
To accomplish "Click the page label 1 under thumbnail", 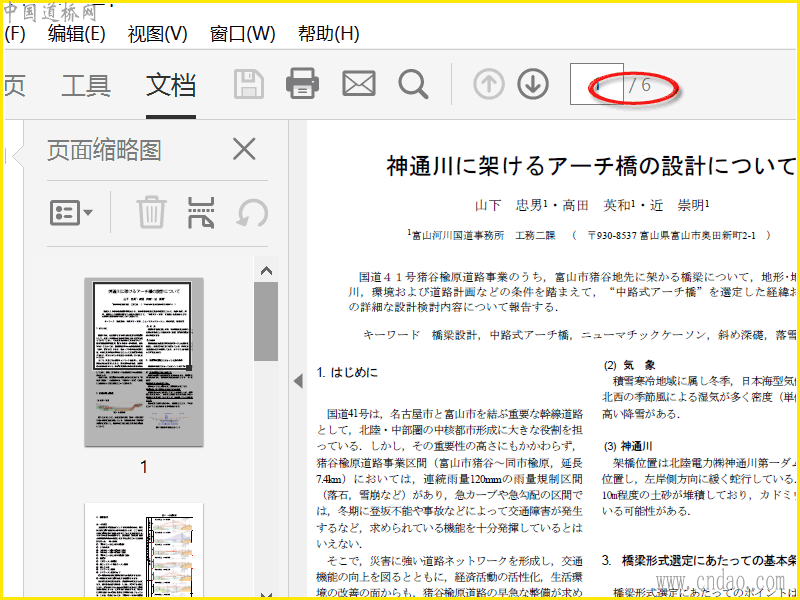I will [x=144, y=466].
